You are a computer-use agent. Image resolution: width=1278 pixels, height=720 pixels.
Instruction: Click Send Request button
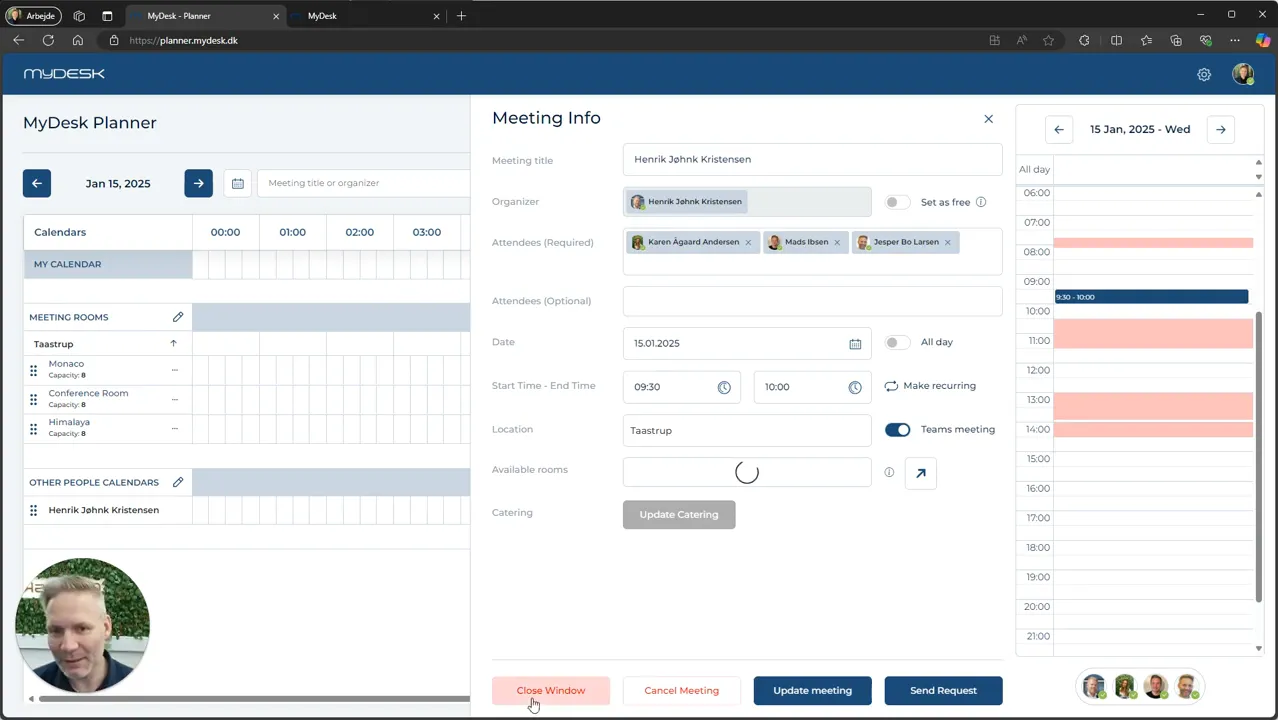(943, 690)
